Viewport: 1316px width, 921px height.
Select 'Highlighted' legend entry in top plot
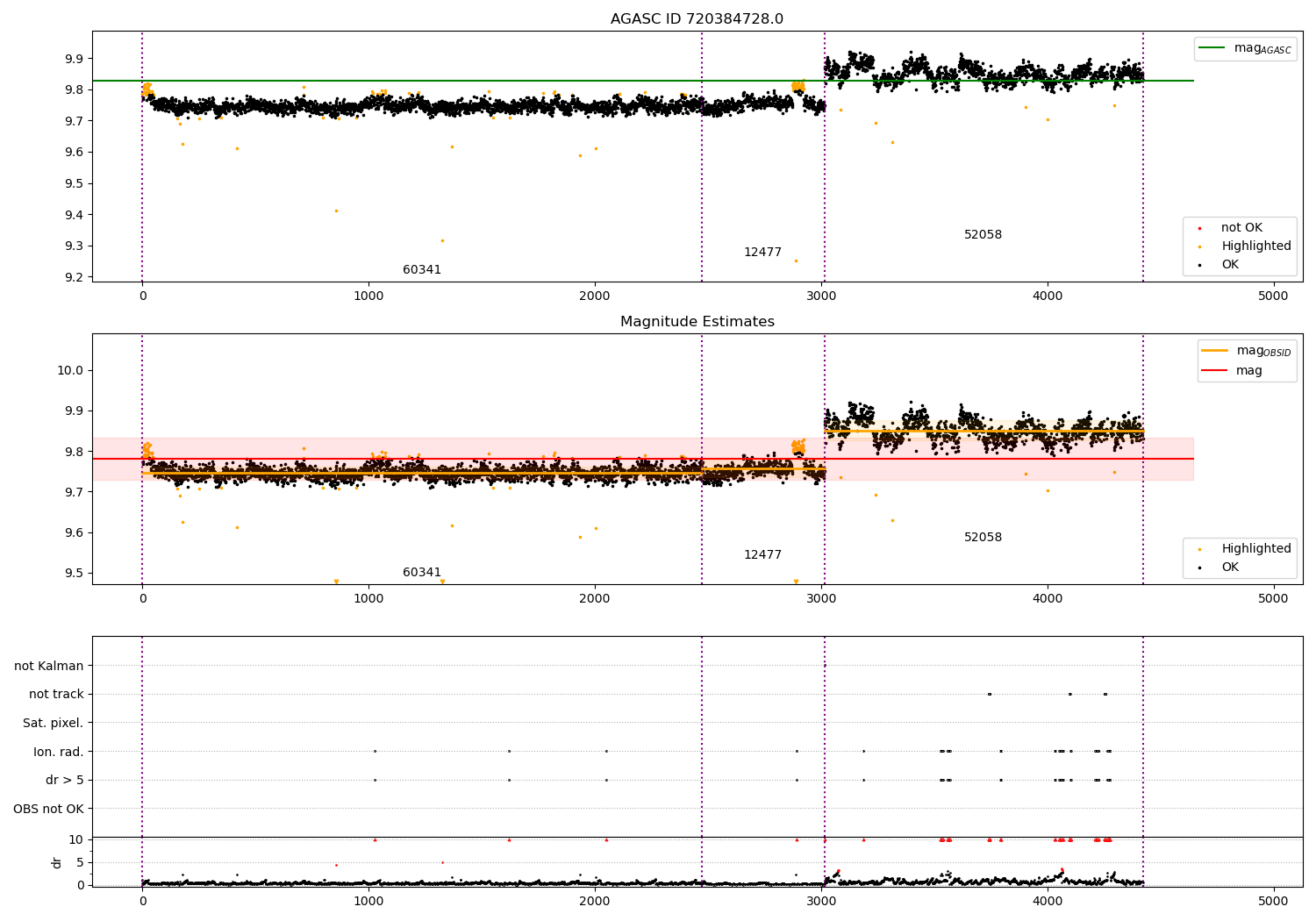coord(1256,246)
